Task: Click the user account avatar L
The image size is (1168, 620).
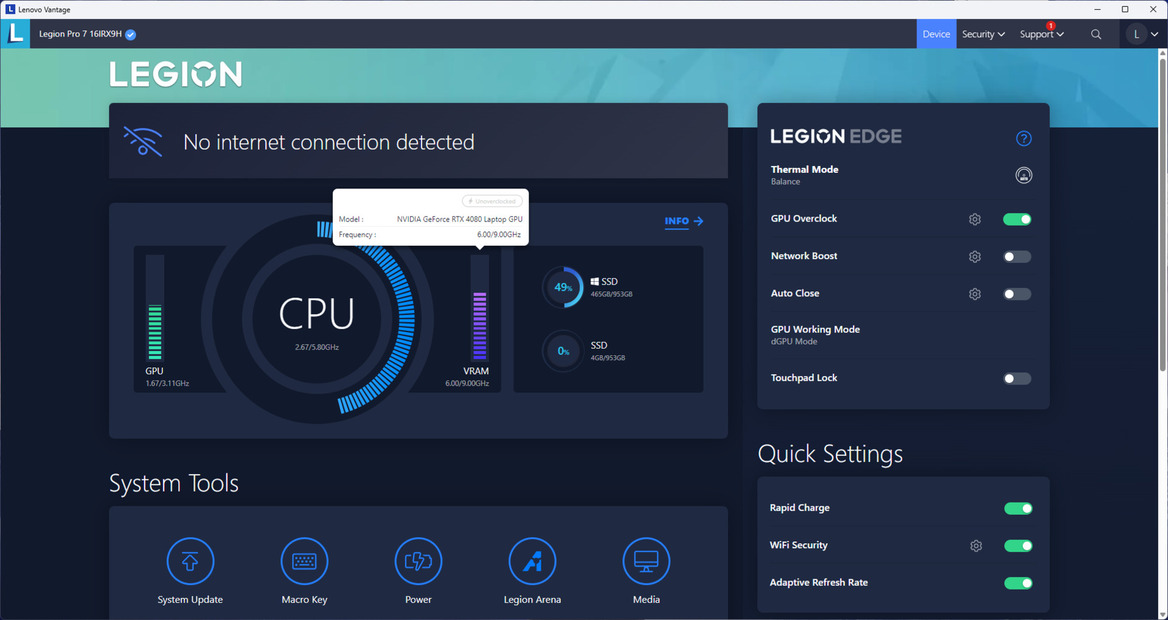Action: pyautogui.click(x=1136, y=34)
